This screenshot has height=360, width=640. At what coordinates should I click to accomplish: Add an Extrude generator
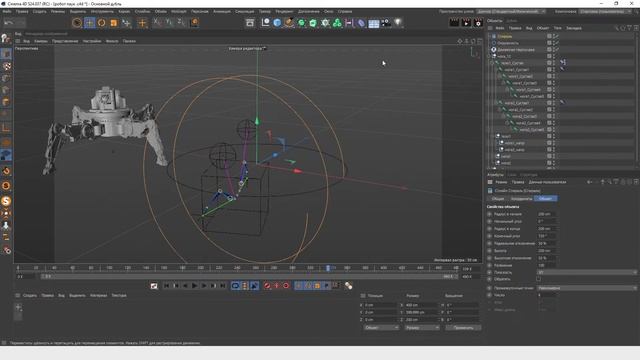[313, 23]
